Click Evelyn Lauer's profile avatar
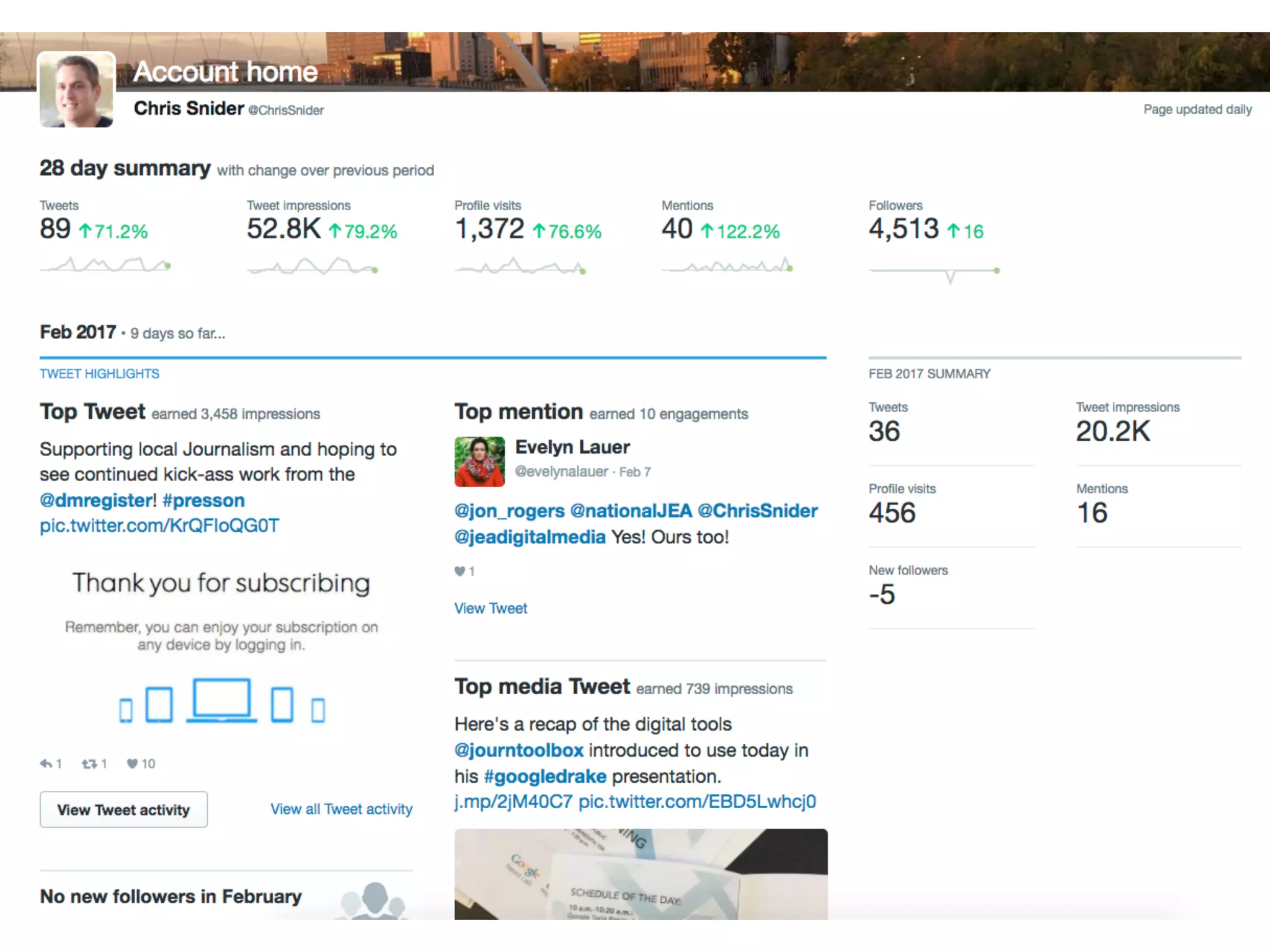 coord(479,462)
